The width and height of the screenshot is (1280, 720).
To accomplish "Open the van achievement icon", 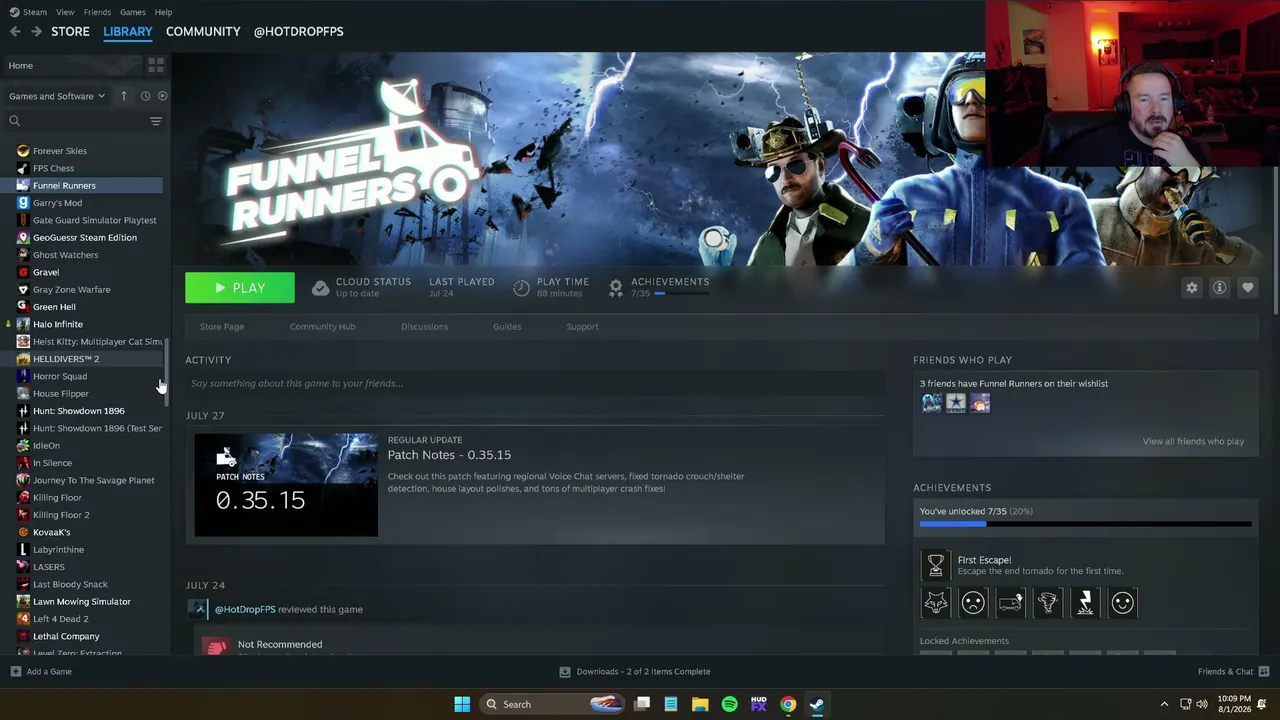I will coord(1011,602).
